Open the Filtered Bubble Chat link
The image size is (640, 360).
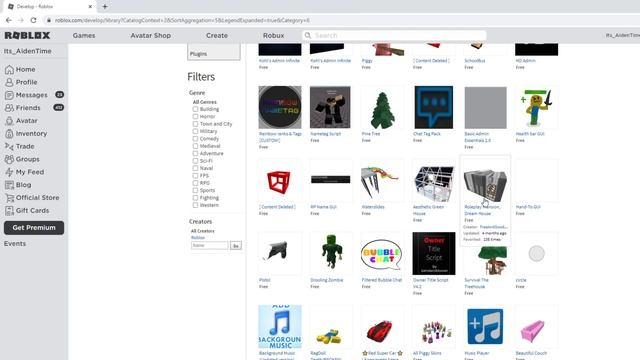click(382, 280)
